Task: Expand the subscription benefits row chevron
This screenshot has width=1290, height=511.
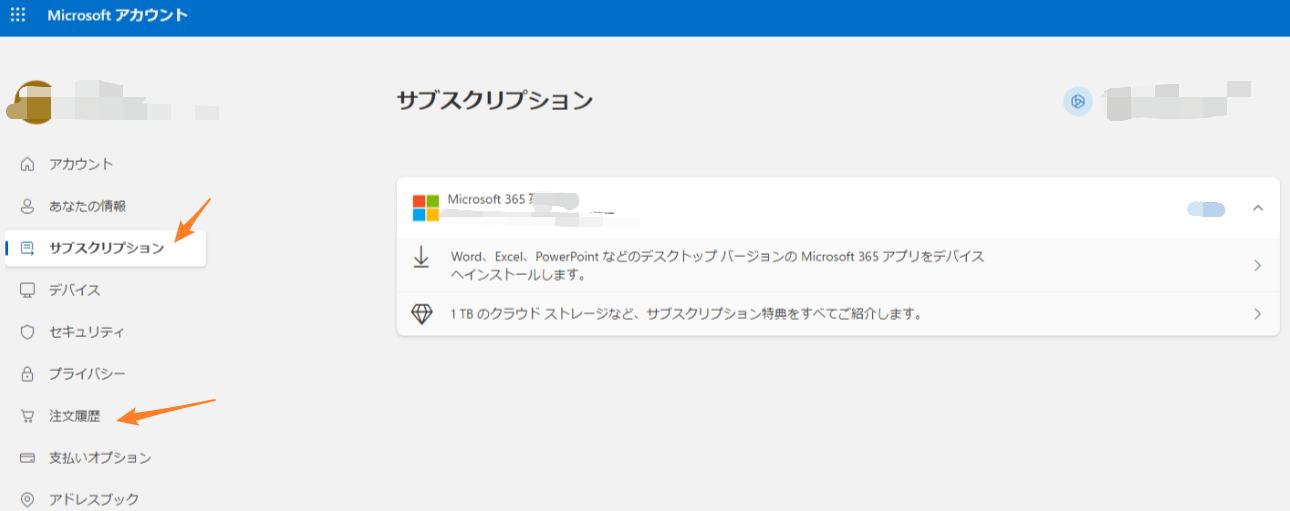Action: 1258,314
